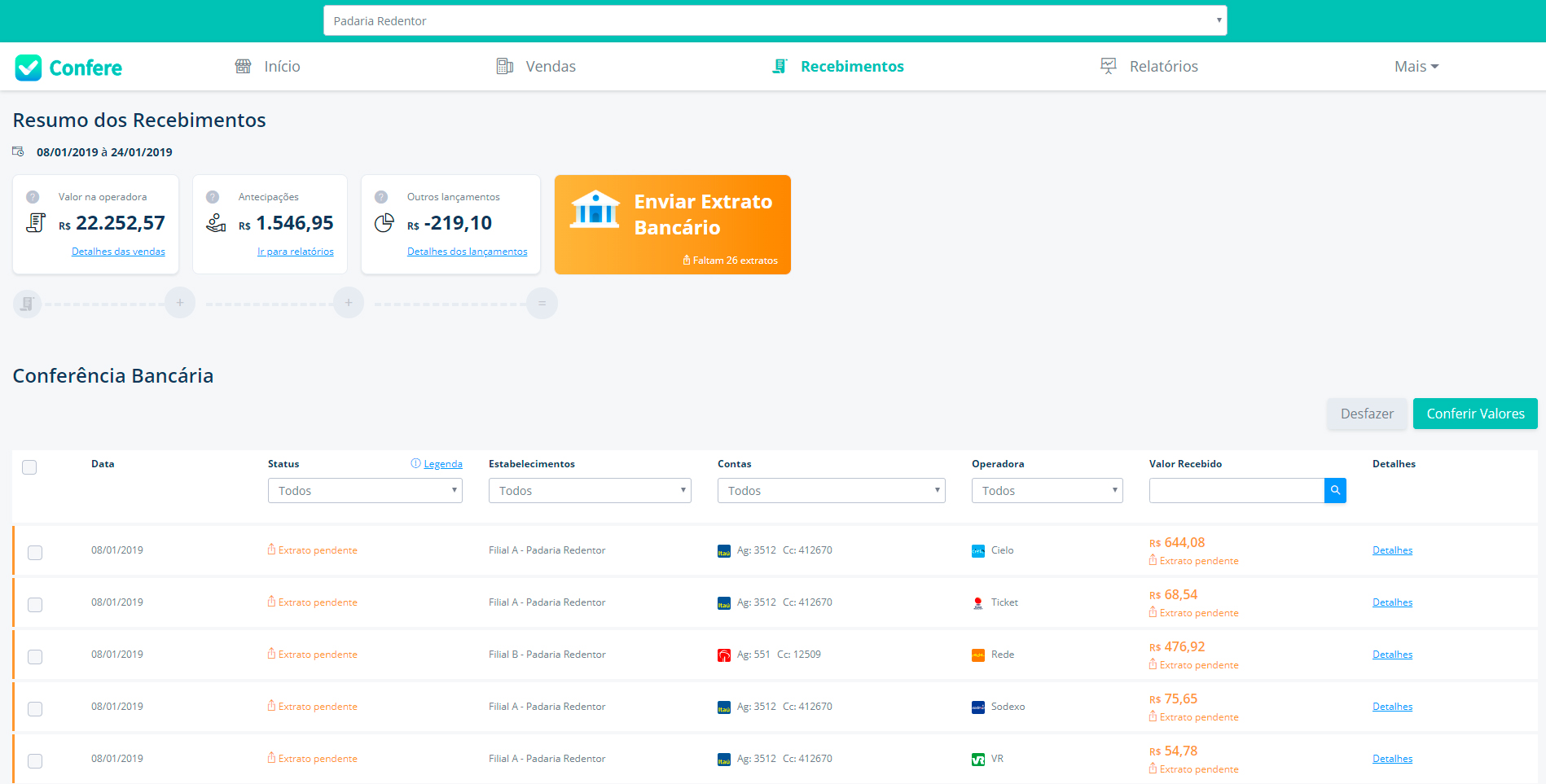Open the Padaria Redentor company dropdown
This screenshot has width=1546, height=784.
tap(775, 21)
